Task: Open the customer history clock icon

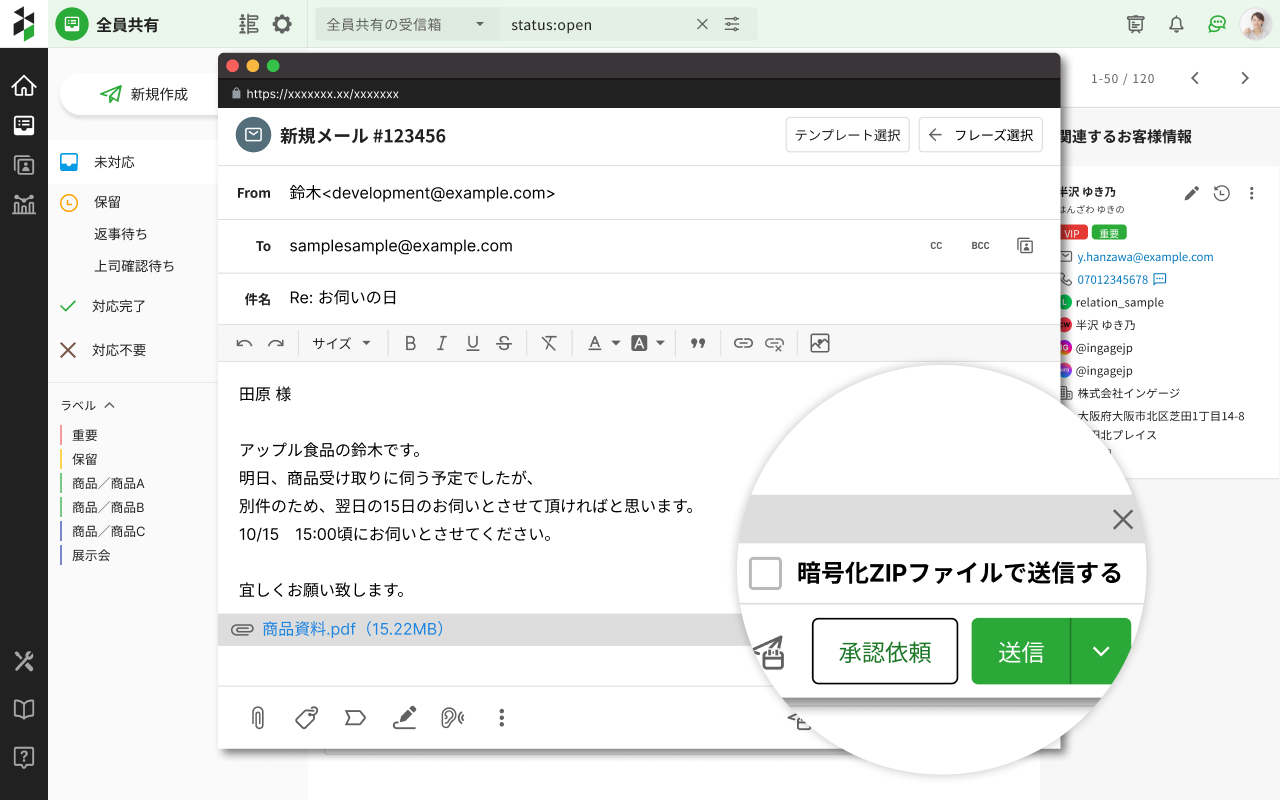Action: click(1221, 193)
